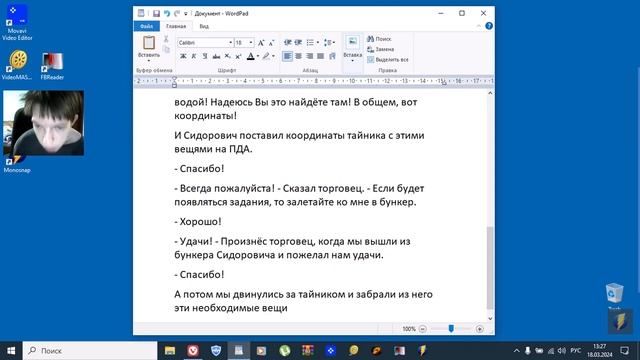Viewport: 640px width, 360px height.
Task: Click Выделить все to select all
Action: click(x=388, y=60)
